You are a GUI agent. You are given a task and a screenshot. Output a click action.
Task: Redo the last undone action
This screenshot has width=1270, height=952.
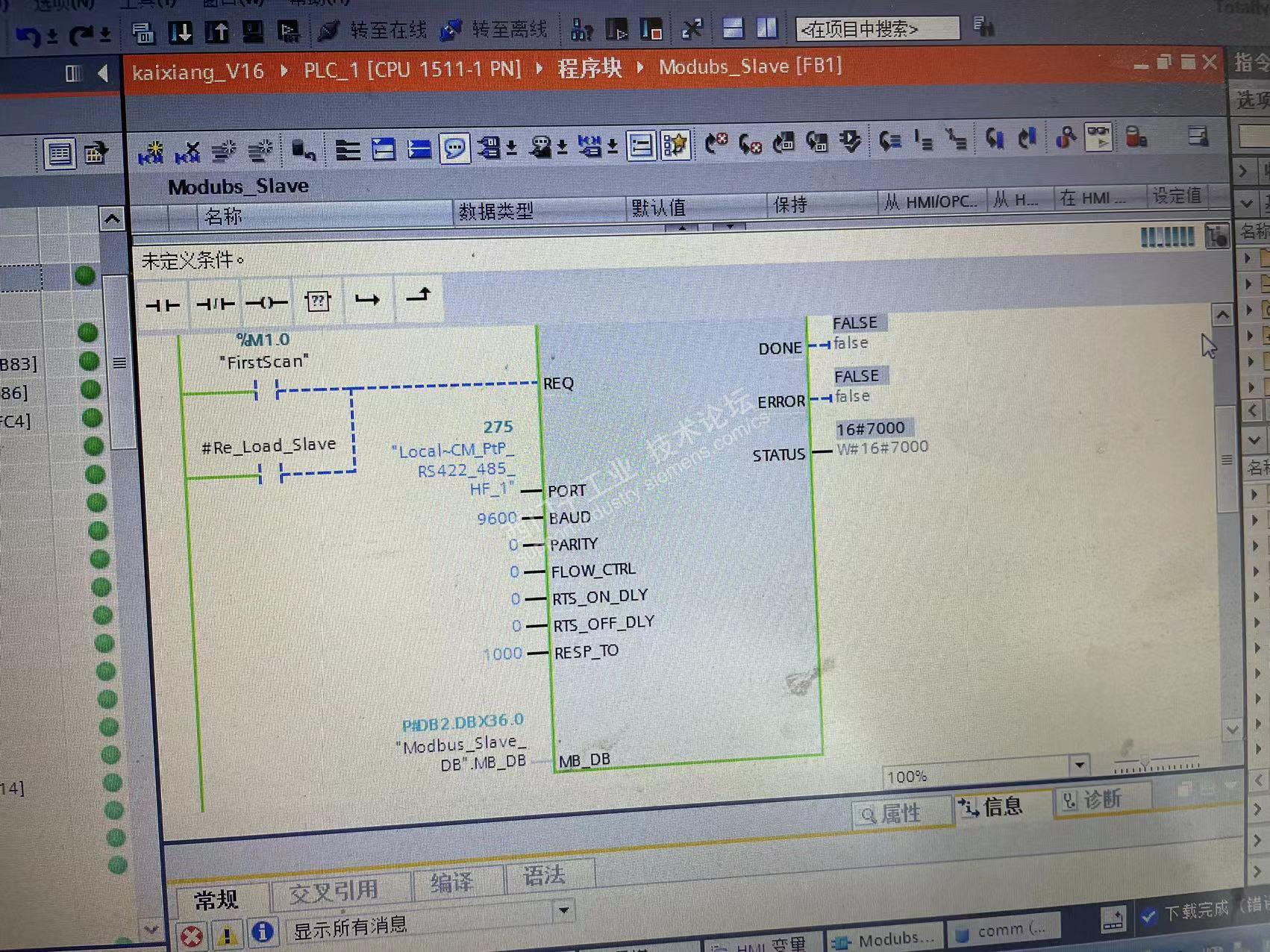click(x=81, y=35)
